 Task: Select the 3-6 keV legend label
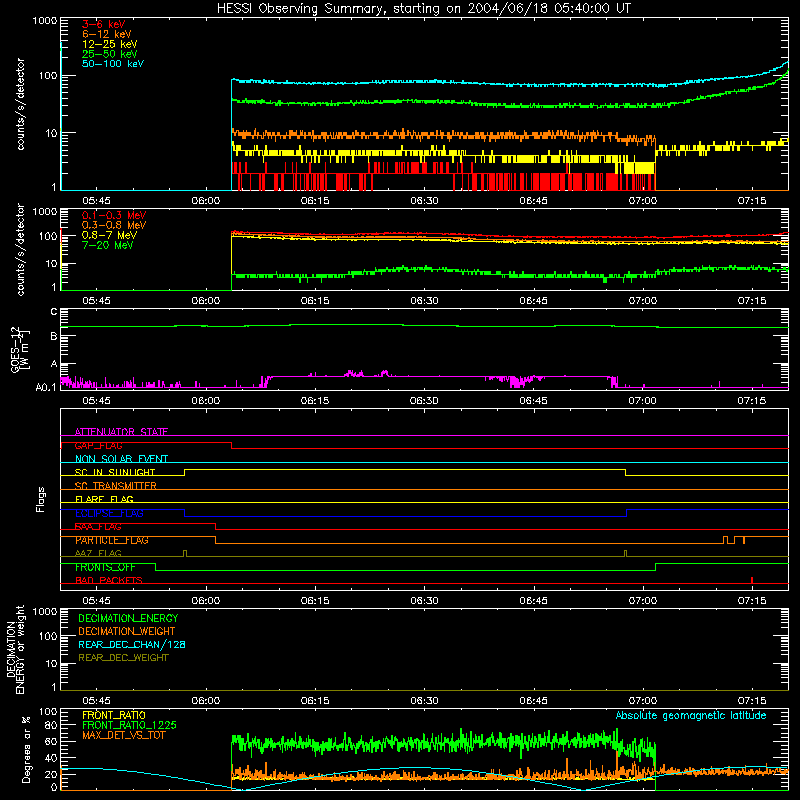pos(103,24)
